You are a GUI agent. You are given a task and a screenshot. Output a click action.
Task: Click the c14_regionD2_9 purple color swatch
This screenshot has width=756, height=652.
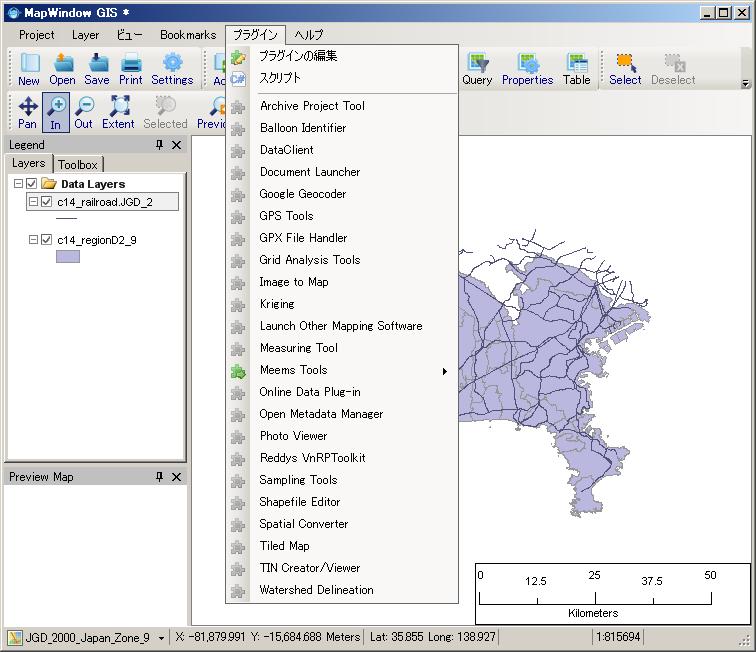click(x=67, y=257)
